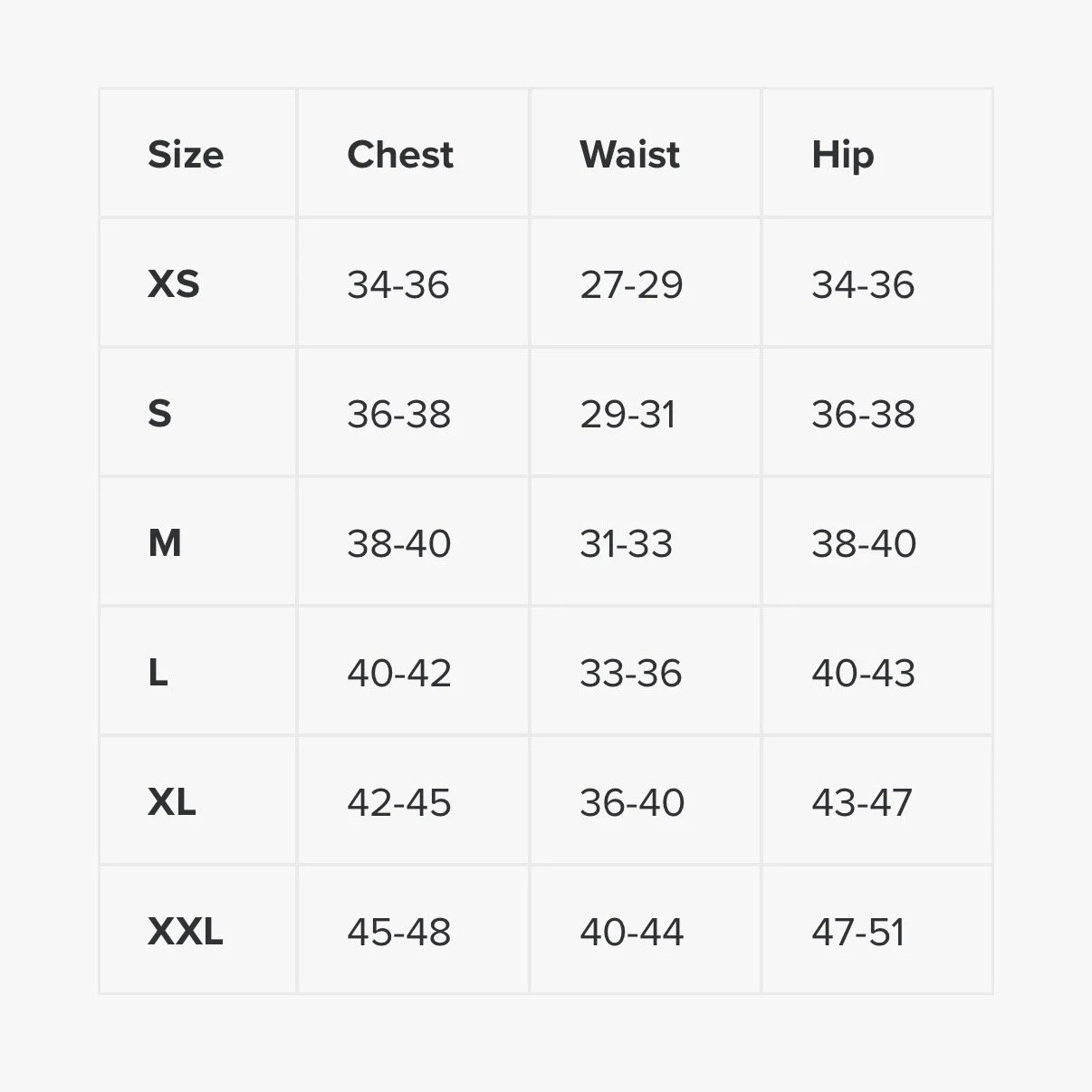1092x1092 pixels.
Task: Click the XS chest value 34-36
Action: click(x=398, y=285)
